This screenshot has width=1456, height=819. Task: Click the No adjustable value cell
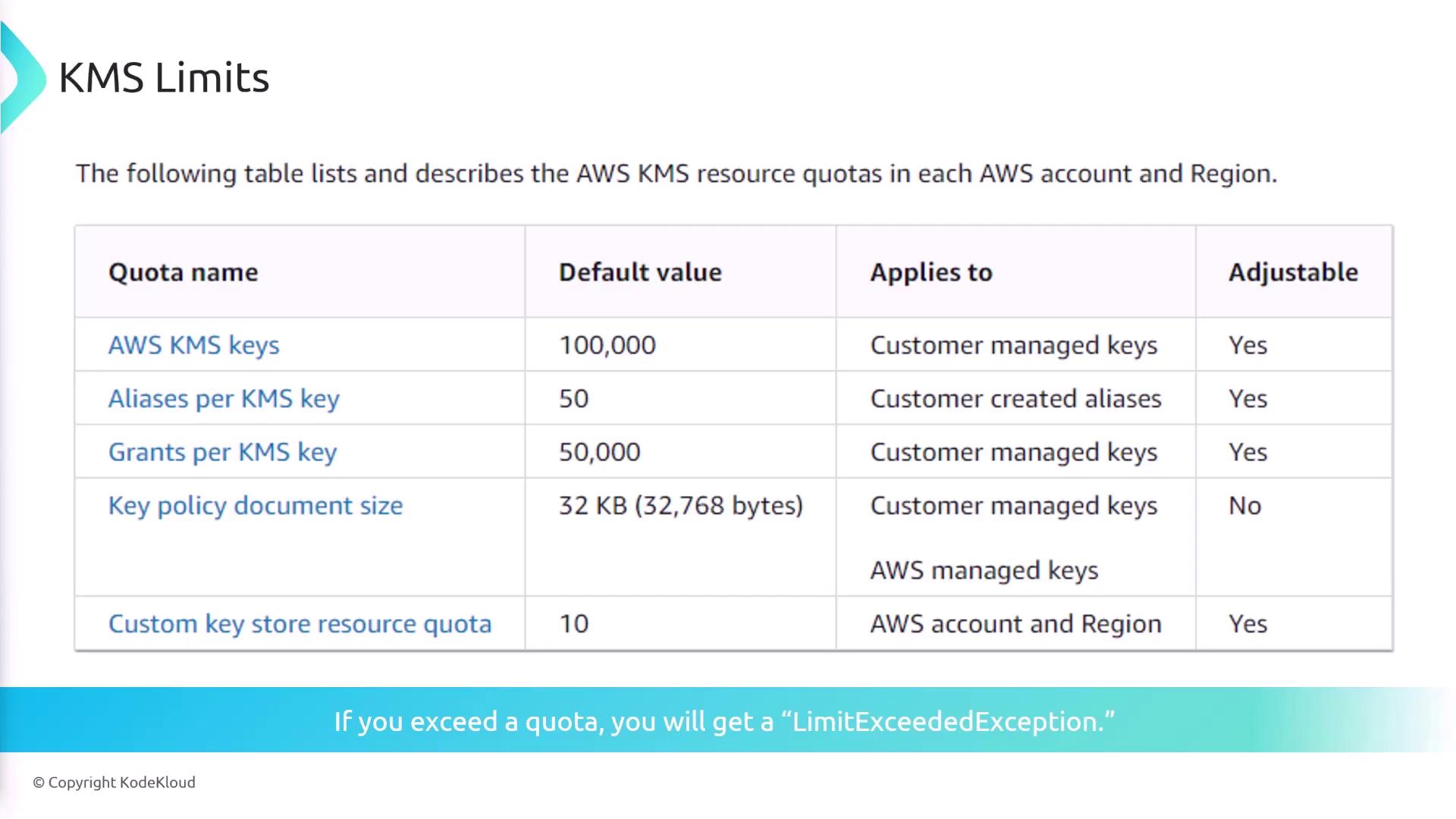click(x=1244, y=506)
